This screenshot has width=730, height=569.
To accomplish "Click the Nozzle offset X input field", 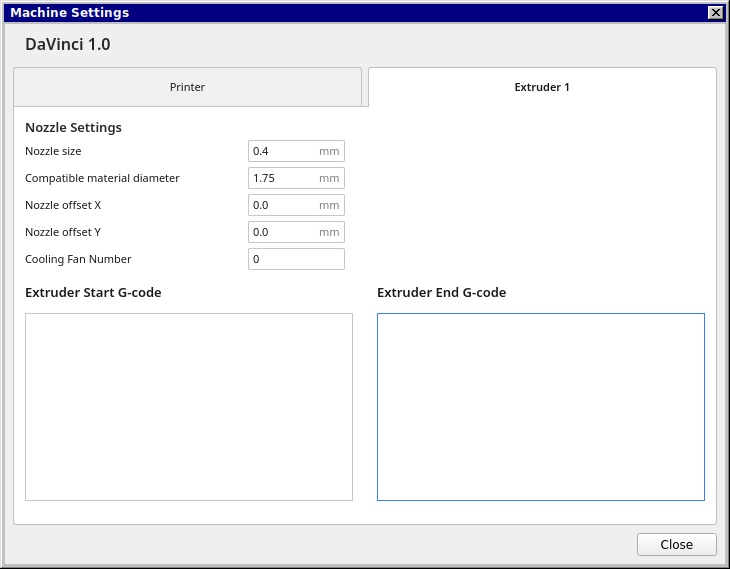I will click(x=284, y=205).
